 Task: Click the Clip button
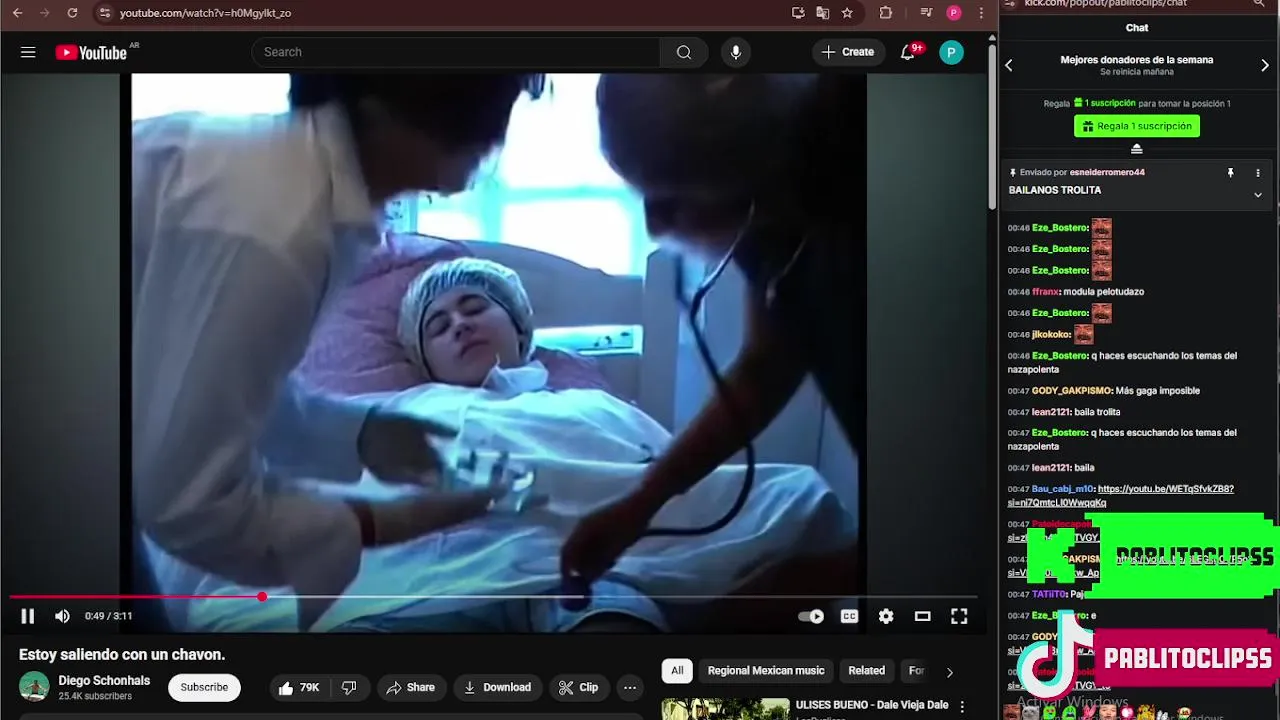click(x=578, y=687)
